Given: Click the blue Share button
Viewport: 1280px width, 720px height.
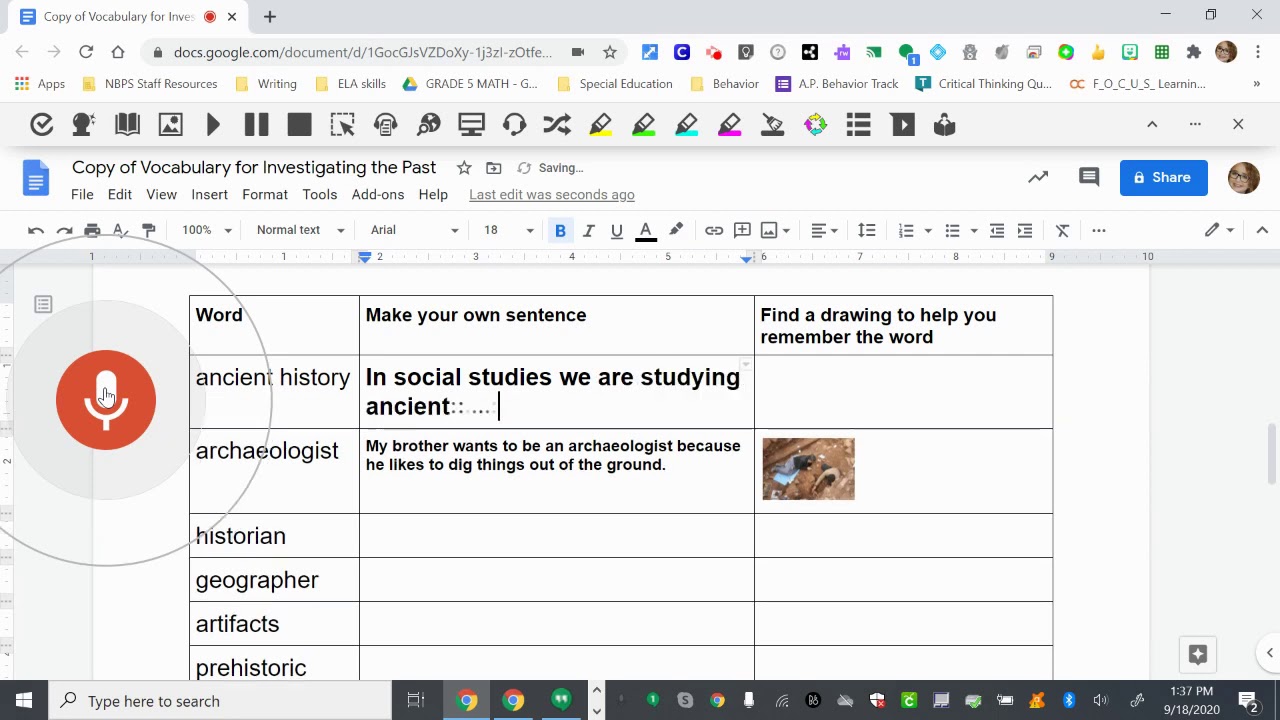Looking at the screenshot, I should [1163, 177].
